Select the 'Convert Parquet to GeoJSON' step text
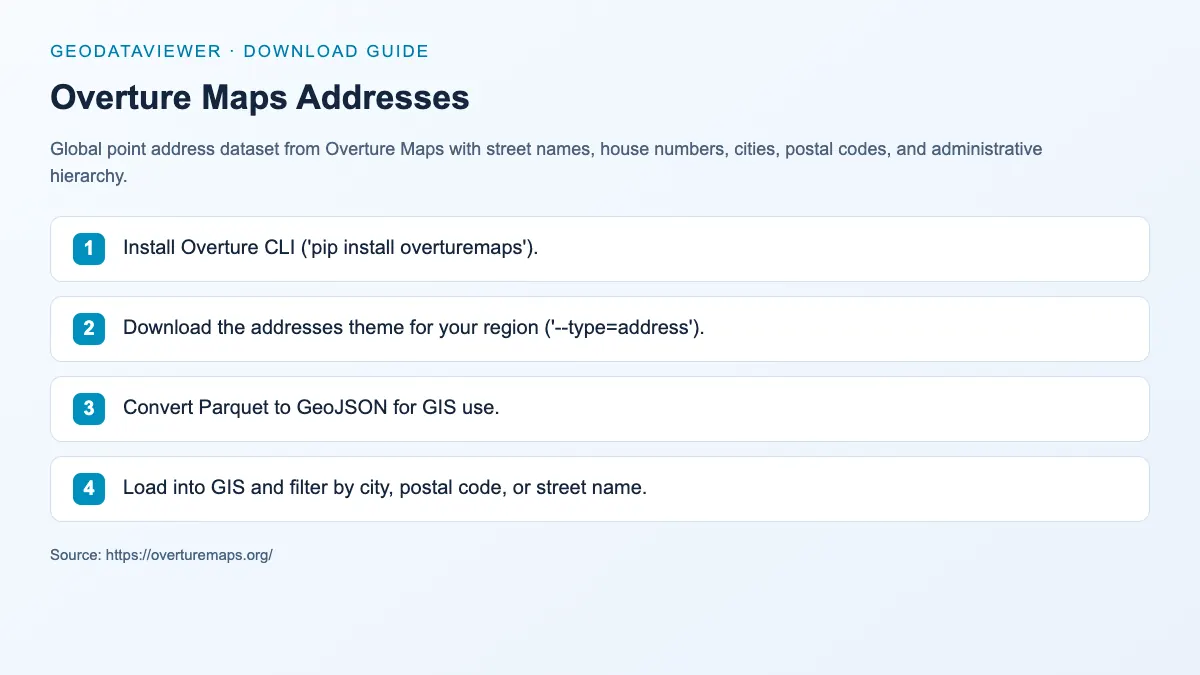Viewport: 1200px width, 675px height. coord(311,408)
